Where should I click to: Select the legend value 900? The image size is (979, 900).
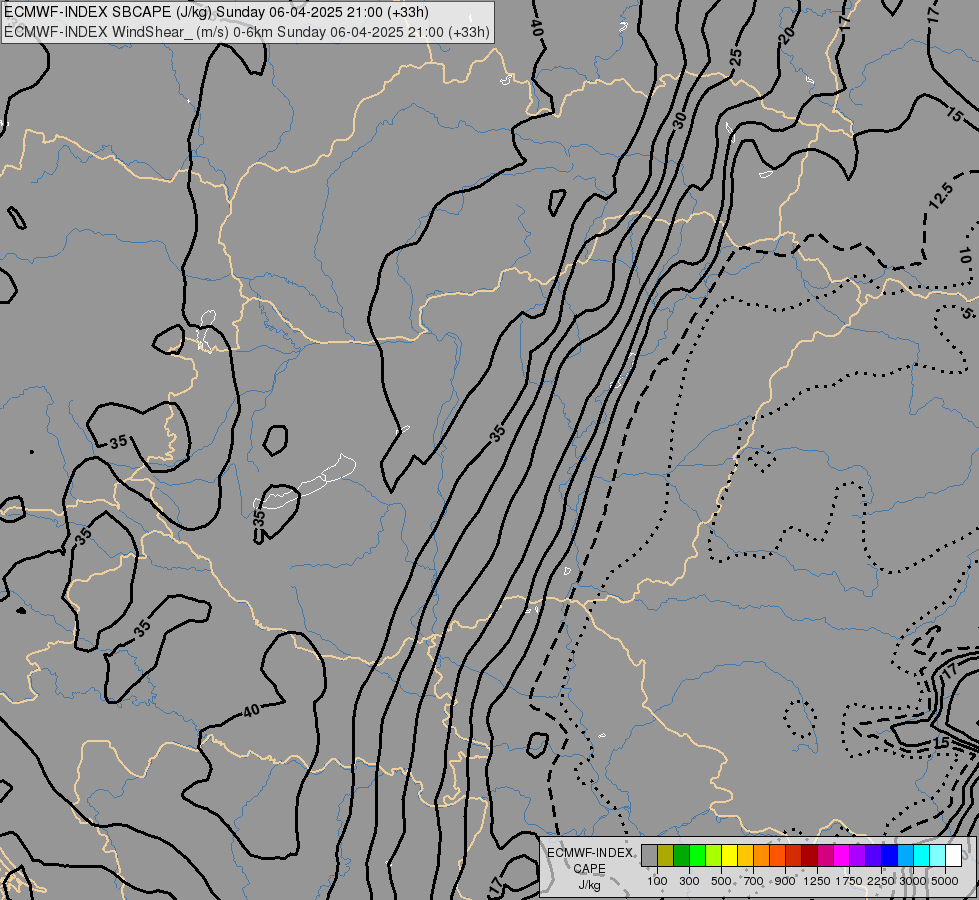[785, 881]
